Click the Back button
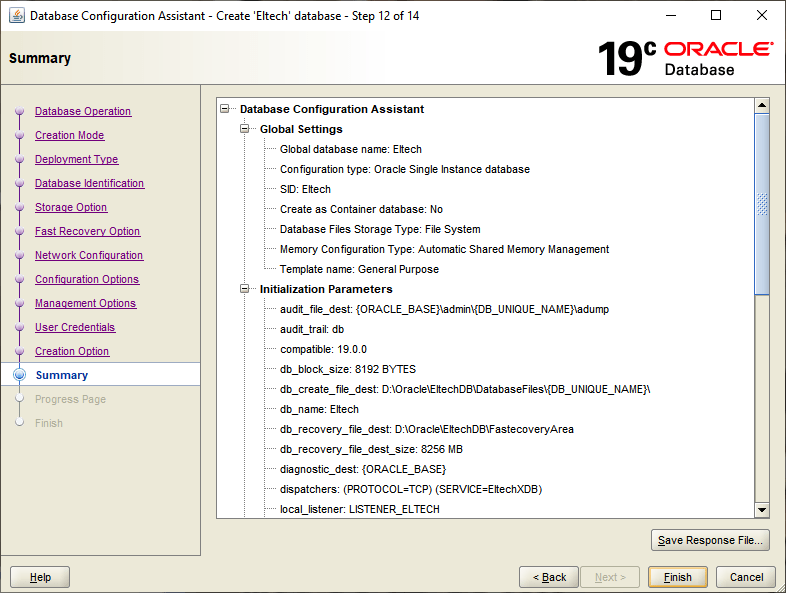This screenshot has width=786, height=593. click(x=549, y=577)
